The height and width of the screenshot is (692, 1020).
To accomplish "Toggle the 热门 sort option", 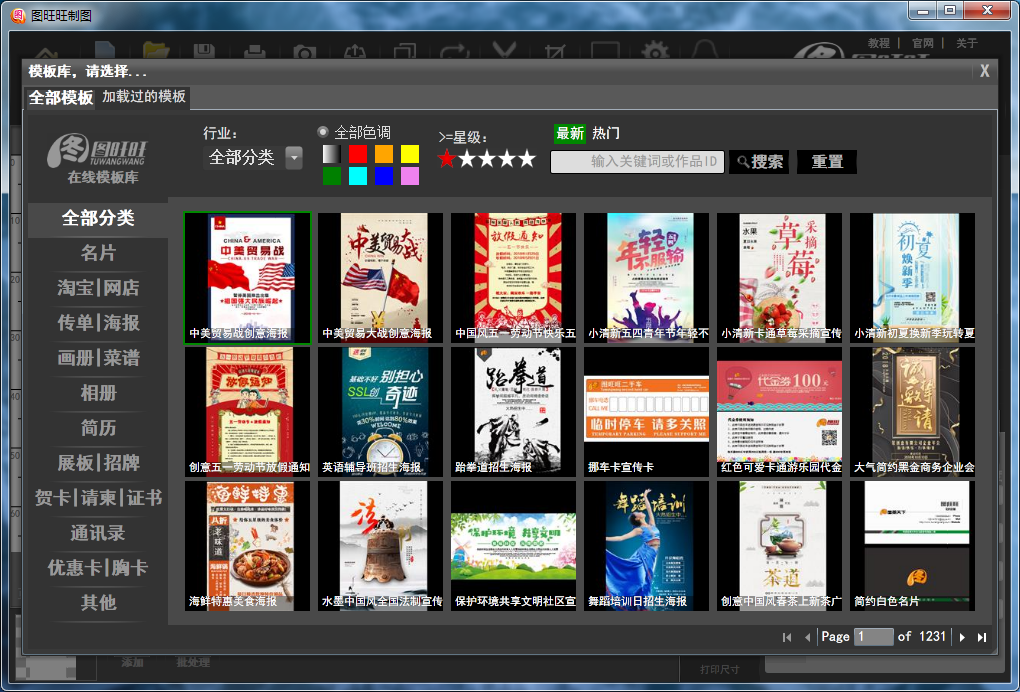I will pos(606,133).
